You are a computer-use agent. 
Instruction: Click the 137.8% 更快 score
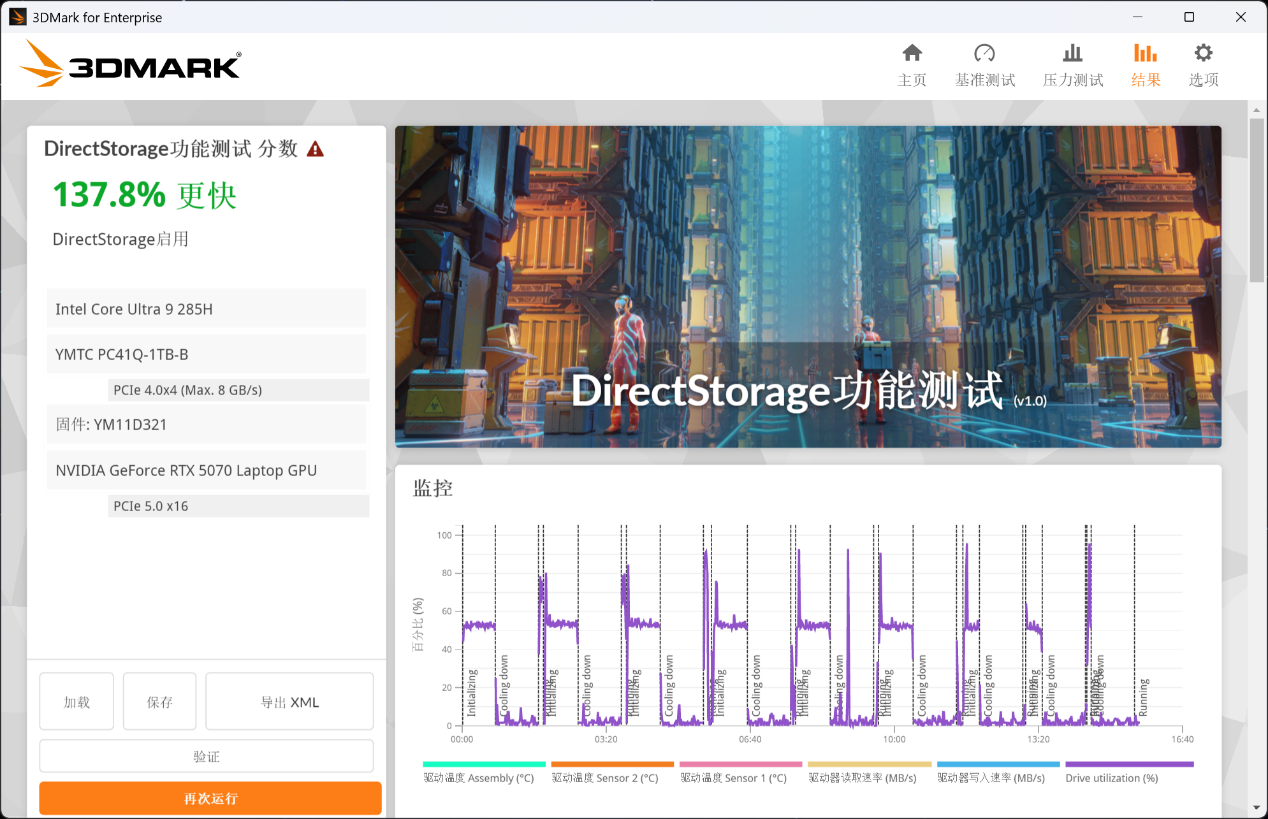144,195
